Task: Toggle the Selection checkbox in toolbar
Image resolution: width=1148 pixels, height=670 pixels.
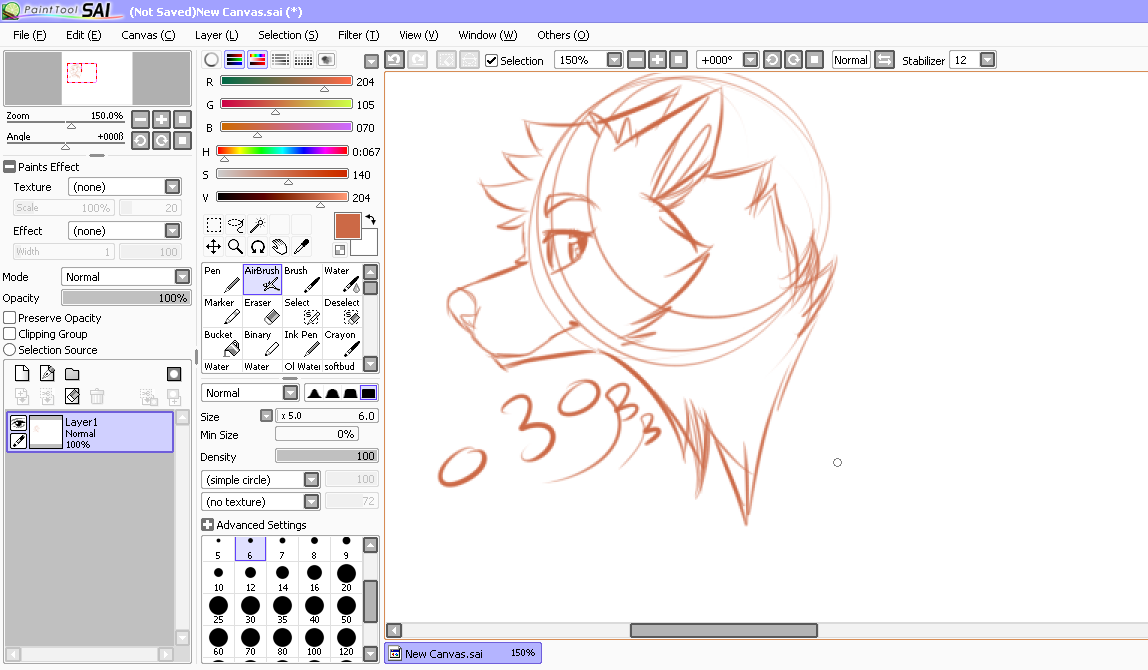Action: click(x=491, y=61)
